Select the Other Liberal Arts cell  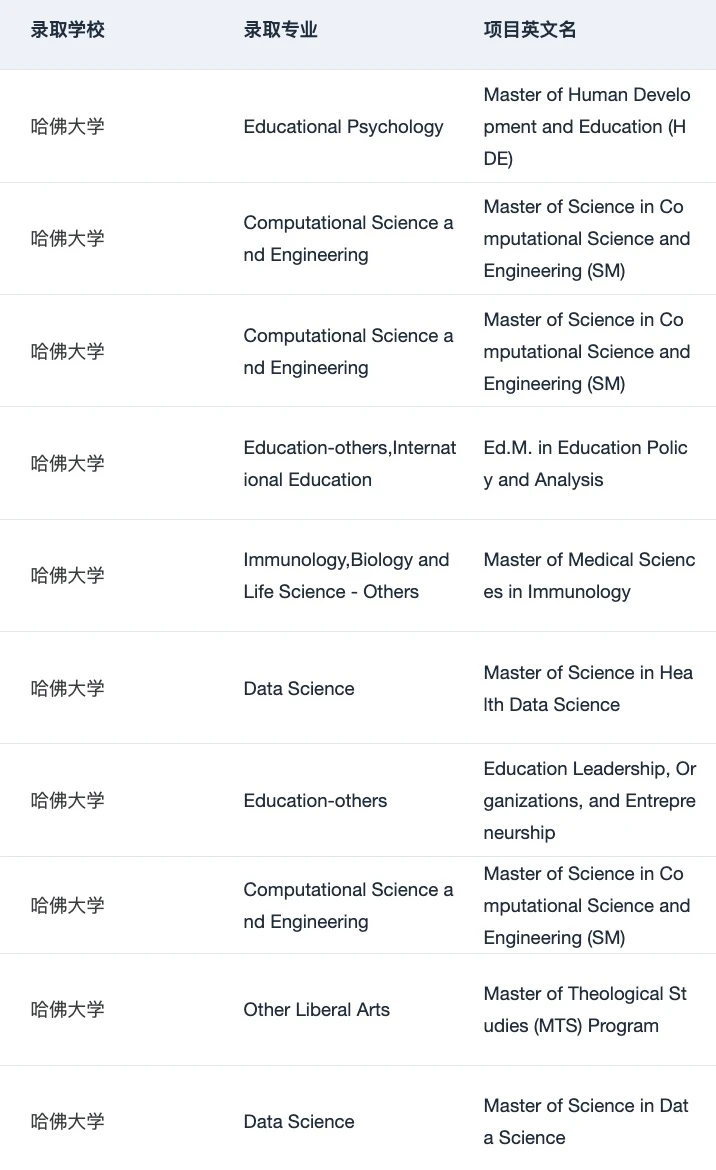[x=316, y=1010]
